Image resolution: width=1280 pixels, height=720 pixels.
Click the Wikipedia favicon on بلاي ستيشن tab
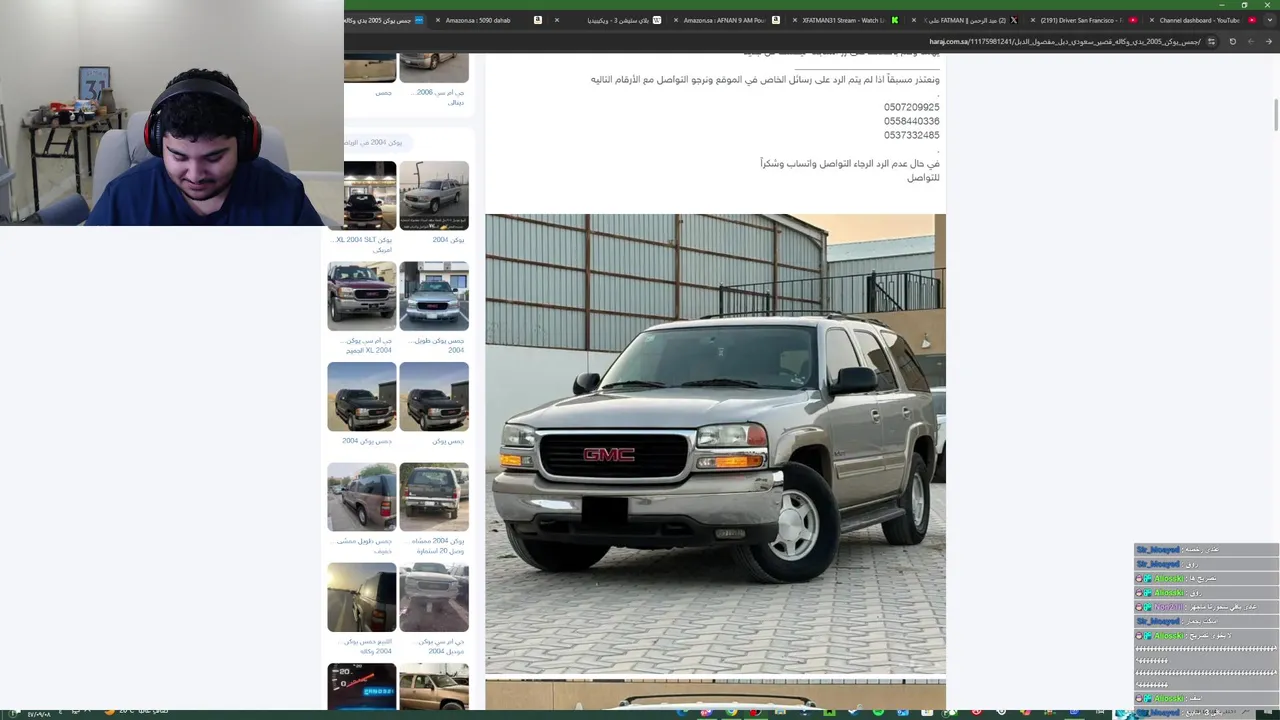(x=657, y=20)
